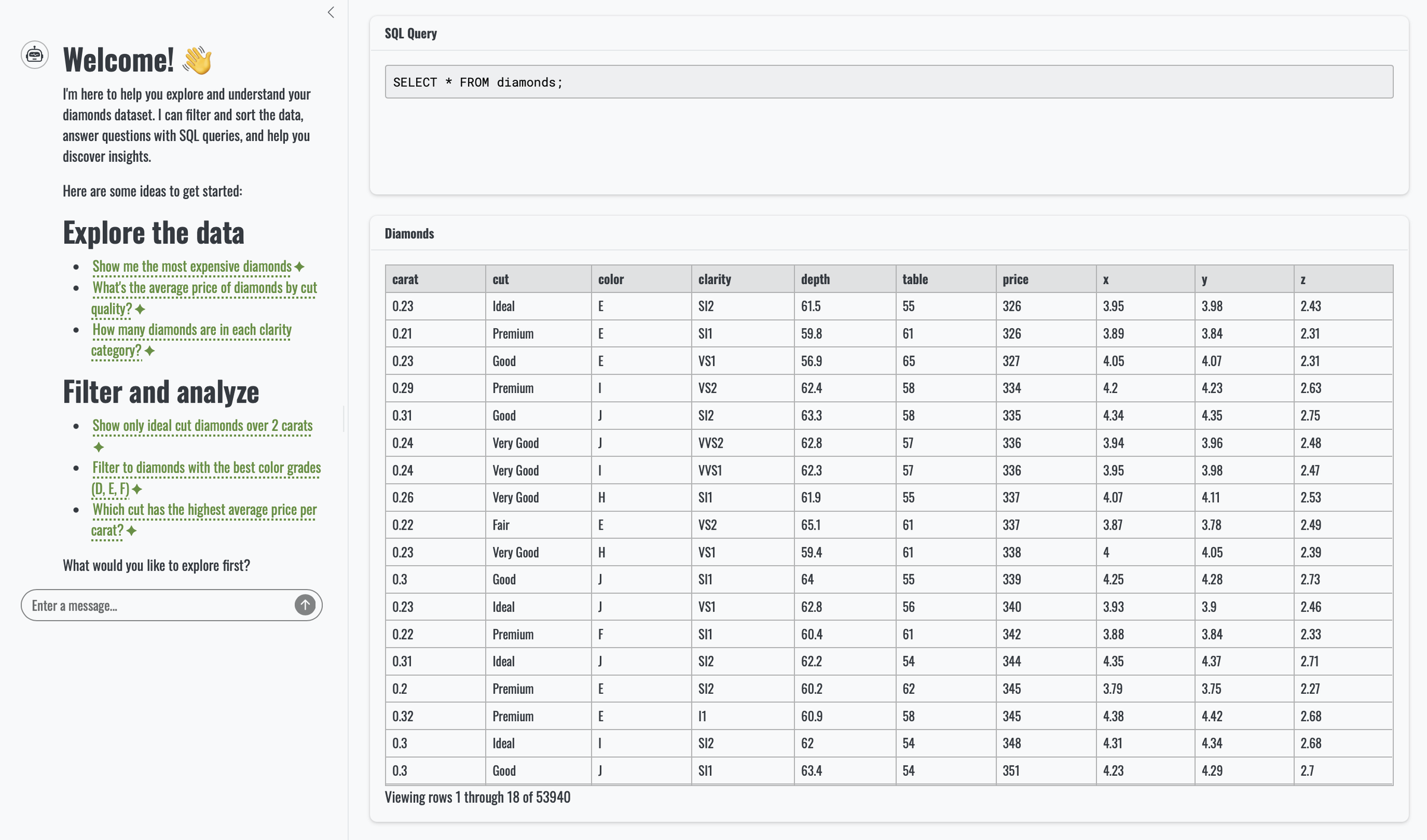Click sparkle icon below ideal cut suggestion

99,447
